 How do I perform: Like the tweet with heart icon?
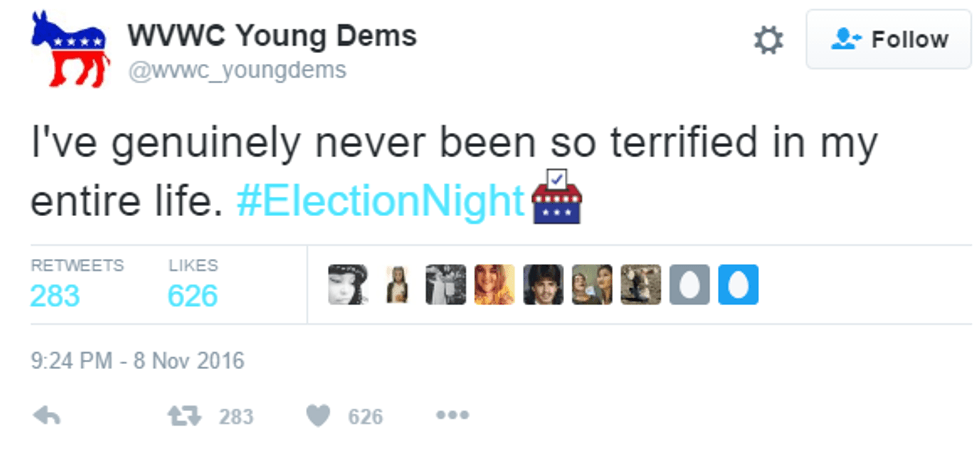coord(317,416)
